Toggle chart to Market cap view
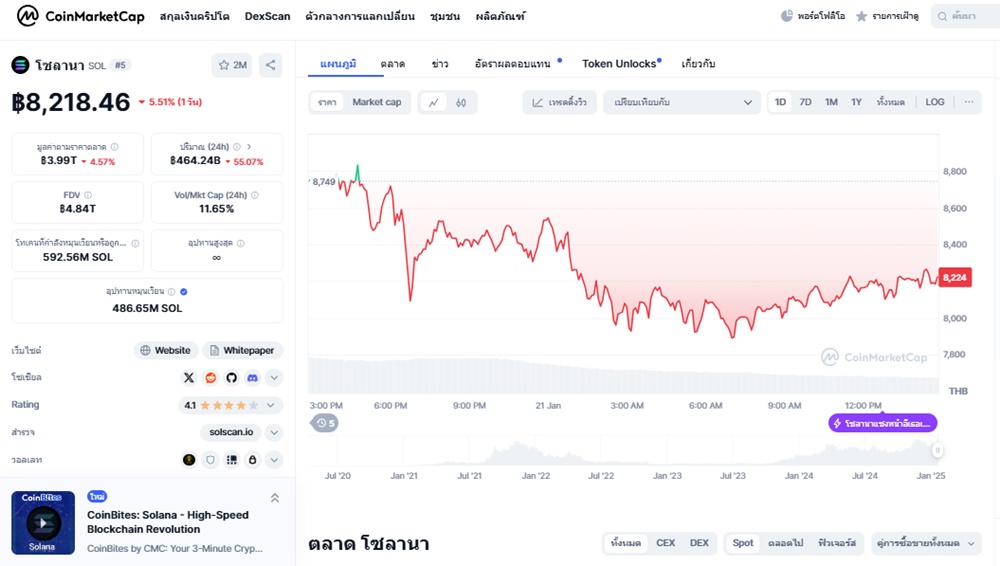This screenshot has height=566, width=1000. [377, 102]
